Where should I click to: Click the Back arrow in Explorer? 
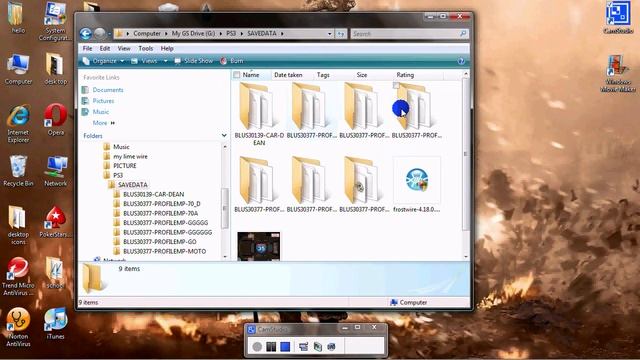pyautogui.click(x=86, y=33)
